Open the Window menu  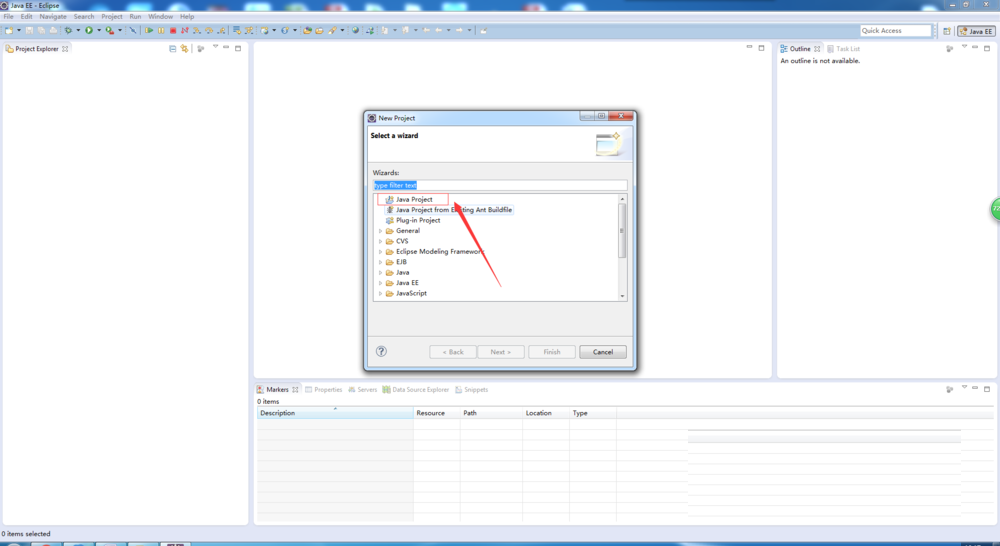(x=160, y=17)
